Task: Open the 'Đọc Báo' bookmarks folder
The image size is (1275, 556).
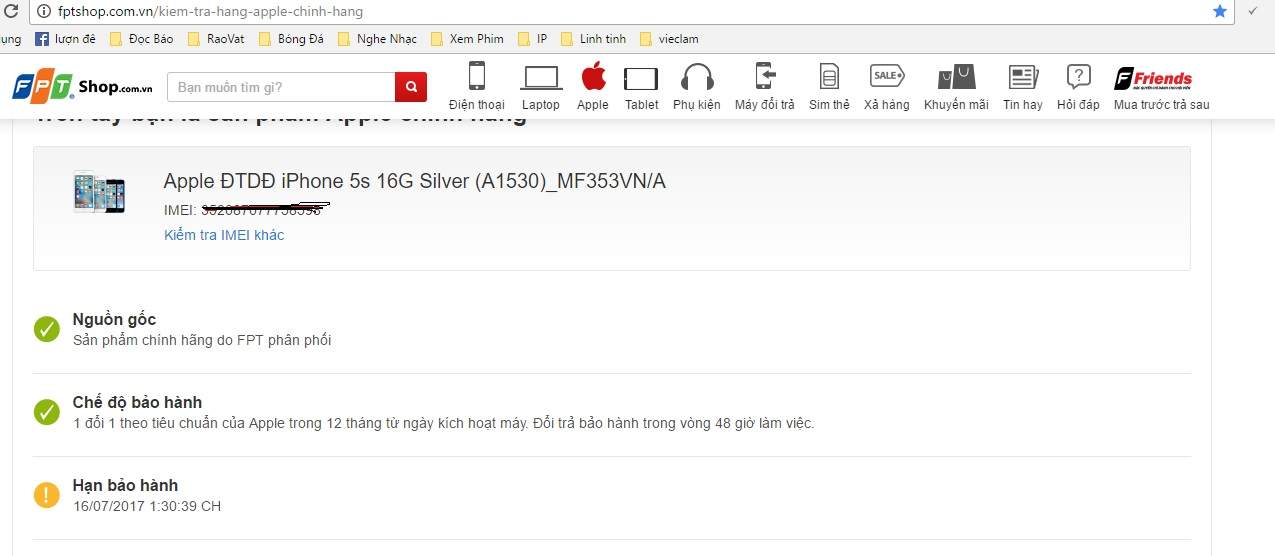Action: tap(141, 39)
